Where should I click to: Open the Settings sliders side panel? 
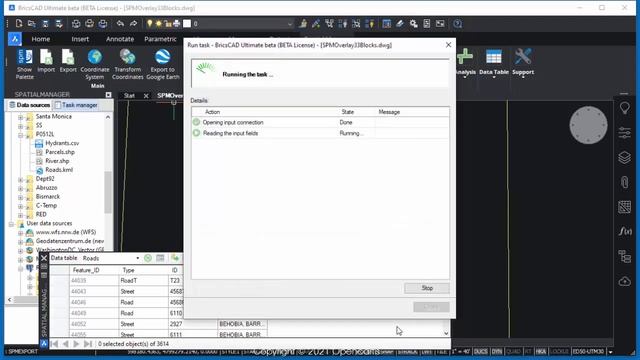click(x=624, y=133)
